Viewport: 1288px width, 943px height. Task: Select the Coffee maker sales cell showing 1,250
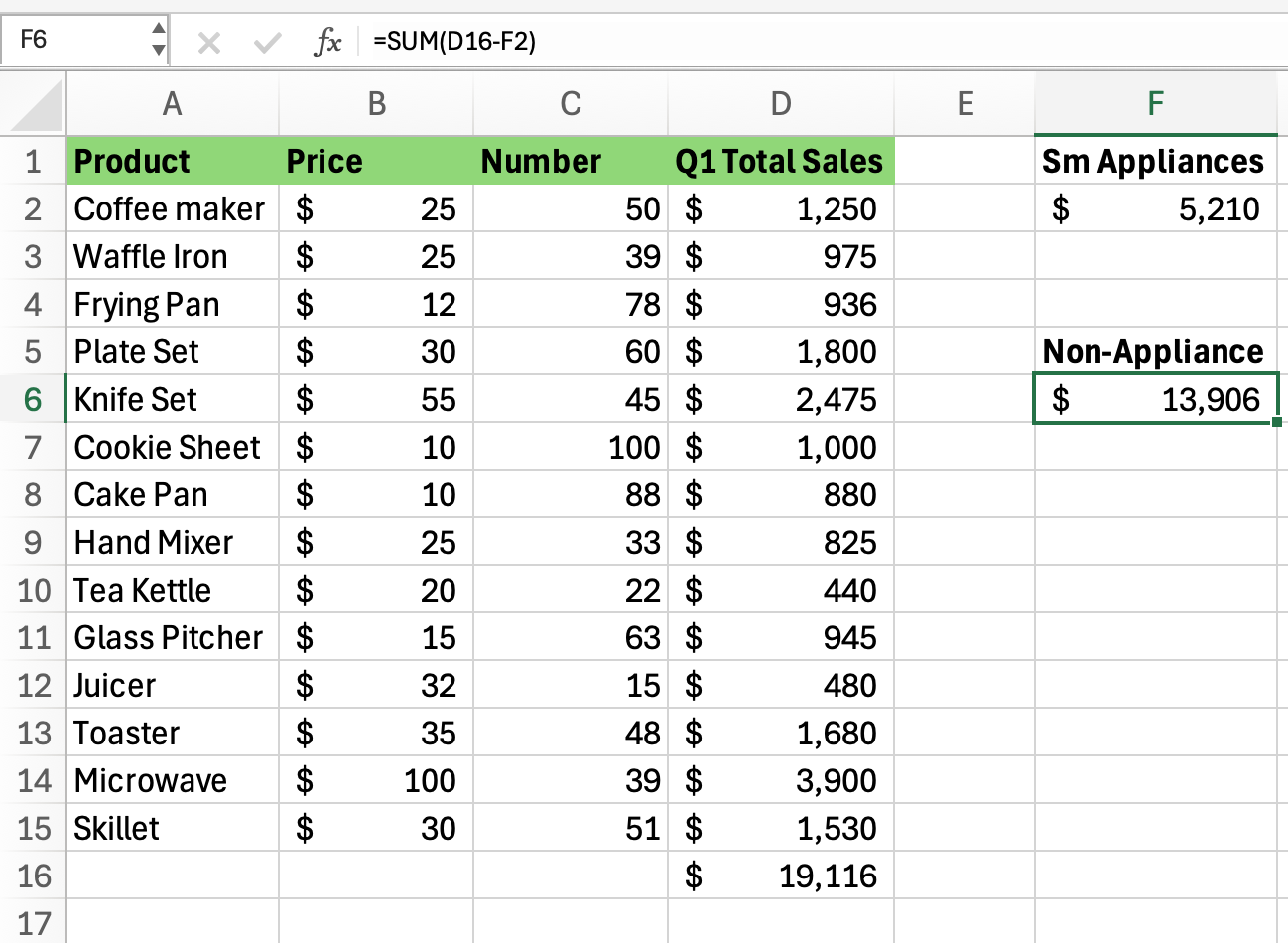[781, 208]
